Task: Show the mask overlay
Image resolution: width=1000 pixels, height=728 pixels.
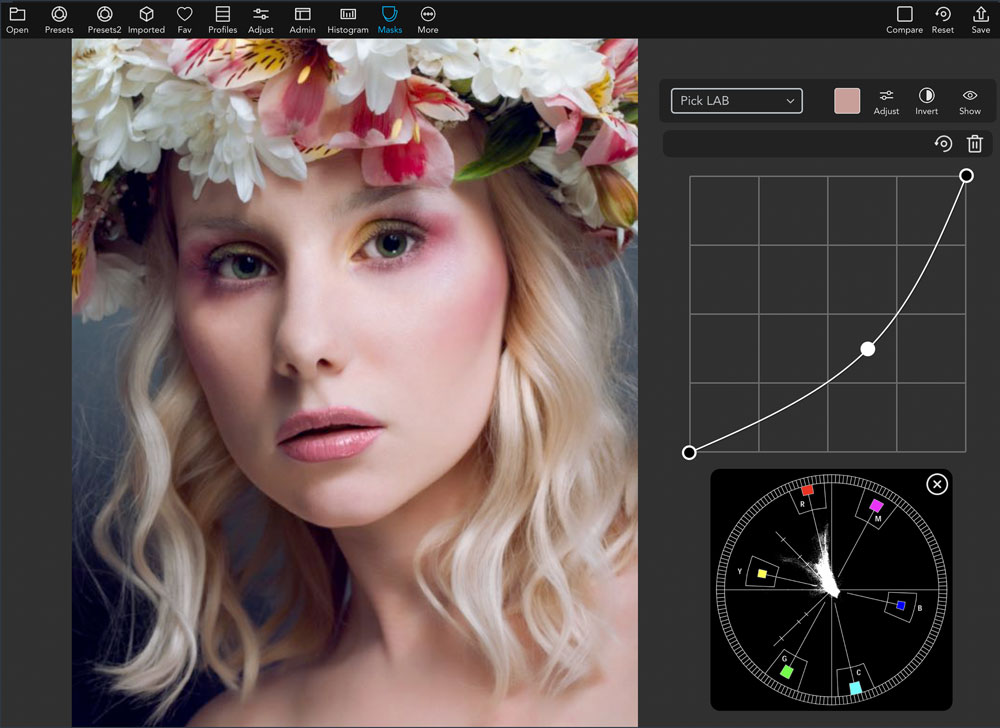Action: [x=970, y=101]
